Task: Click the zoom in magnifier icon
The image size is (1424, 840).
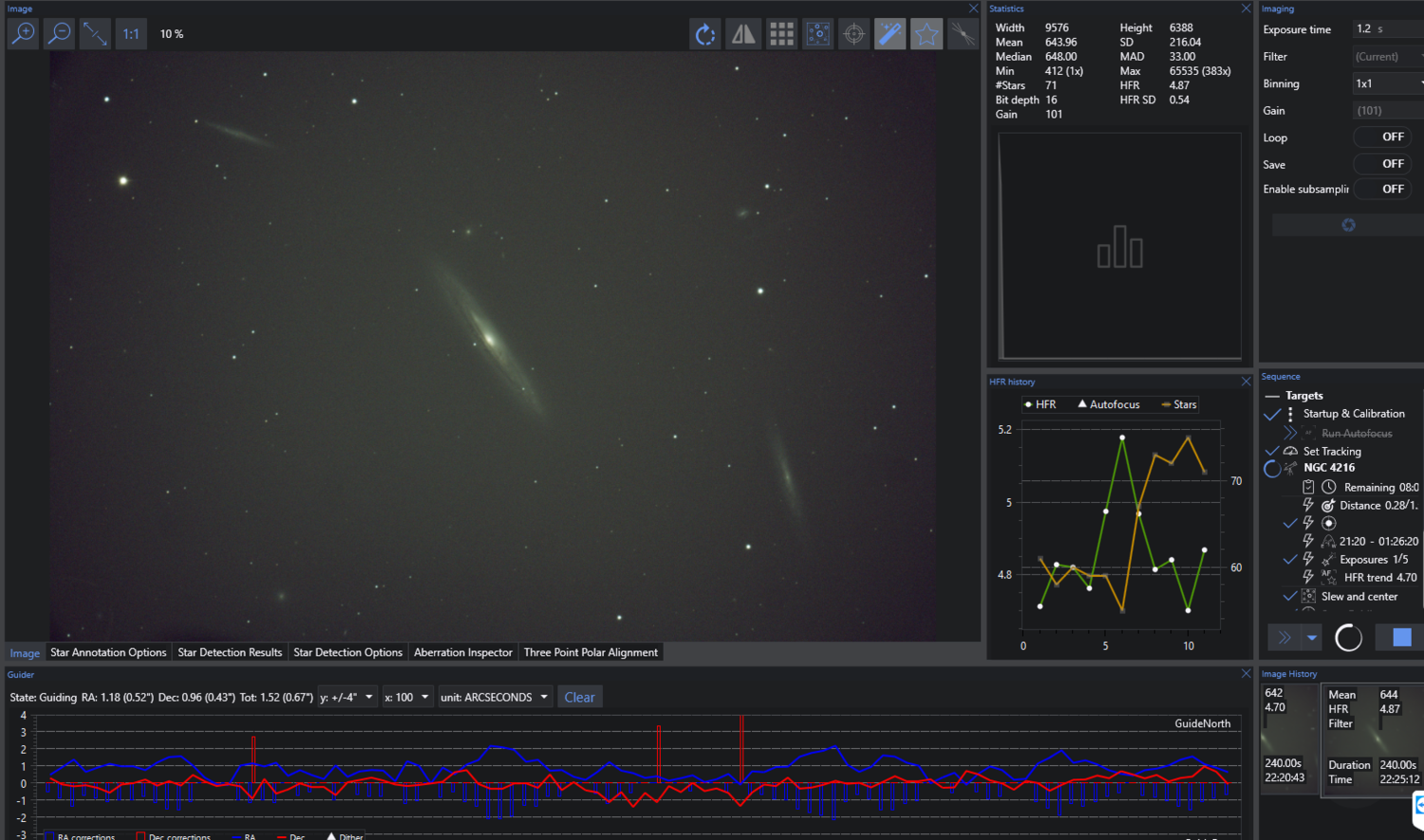Action: [23, 34]
